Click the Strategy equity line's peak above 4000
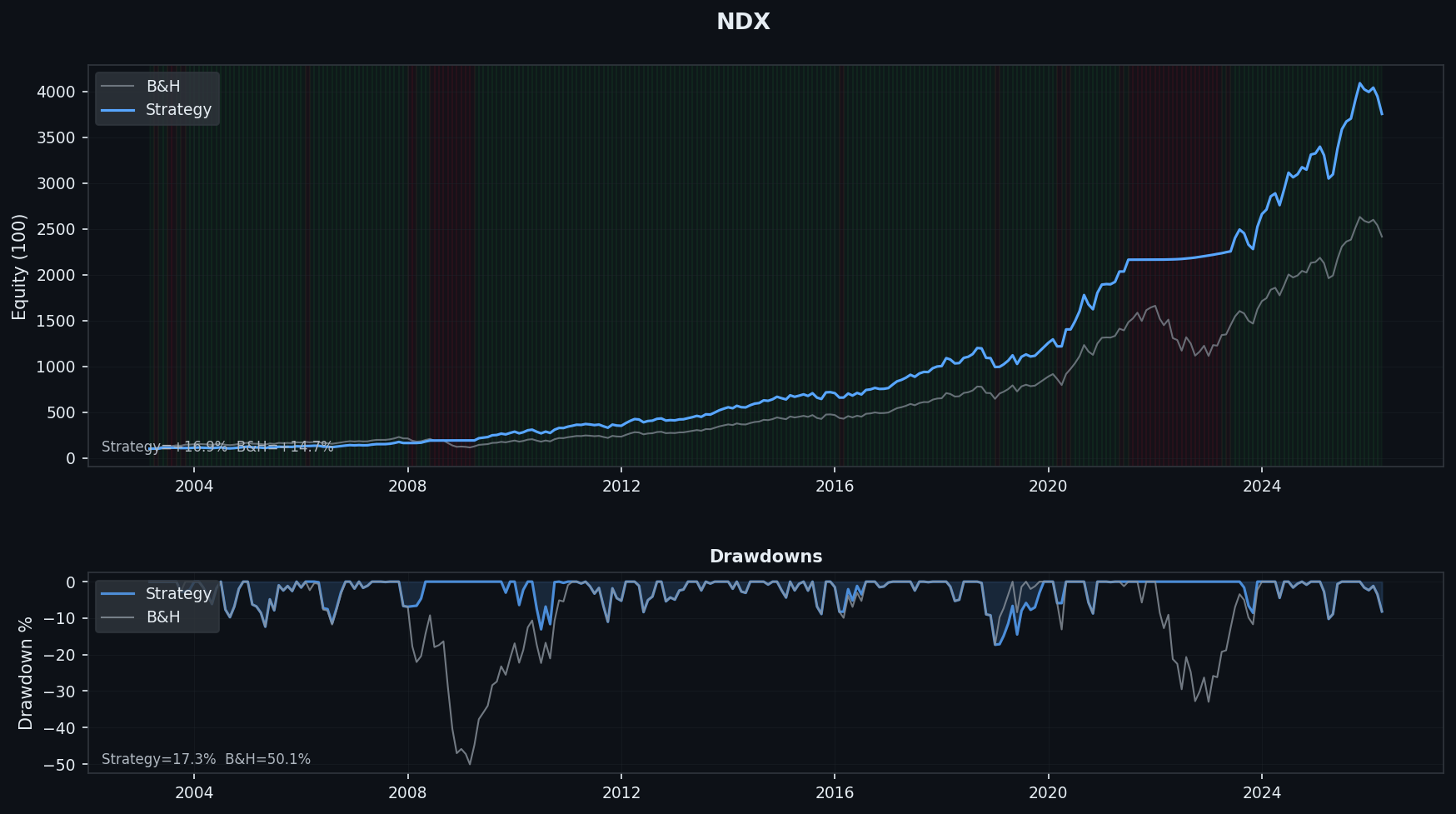Screen dimensions: 1456x814 click(1359, 83)
